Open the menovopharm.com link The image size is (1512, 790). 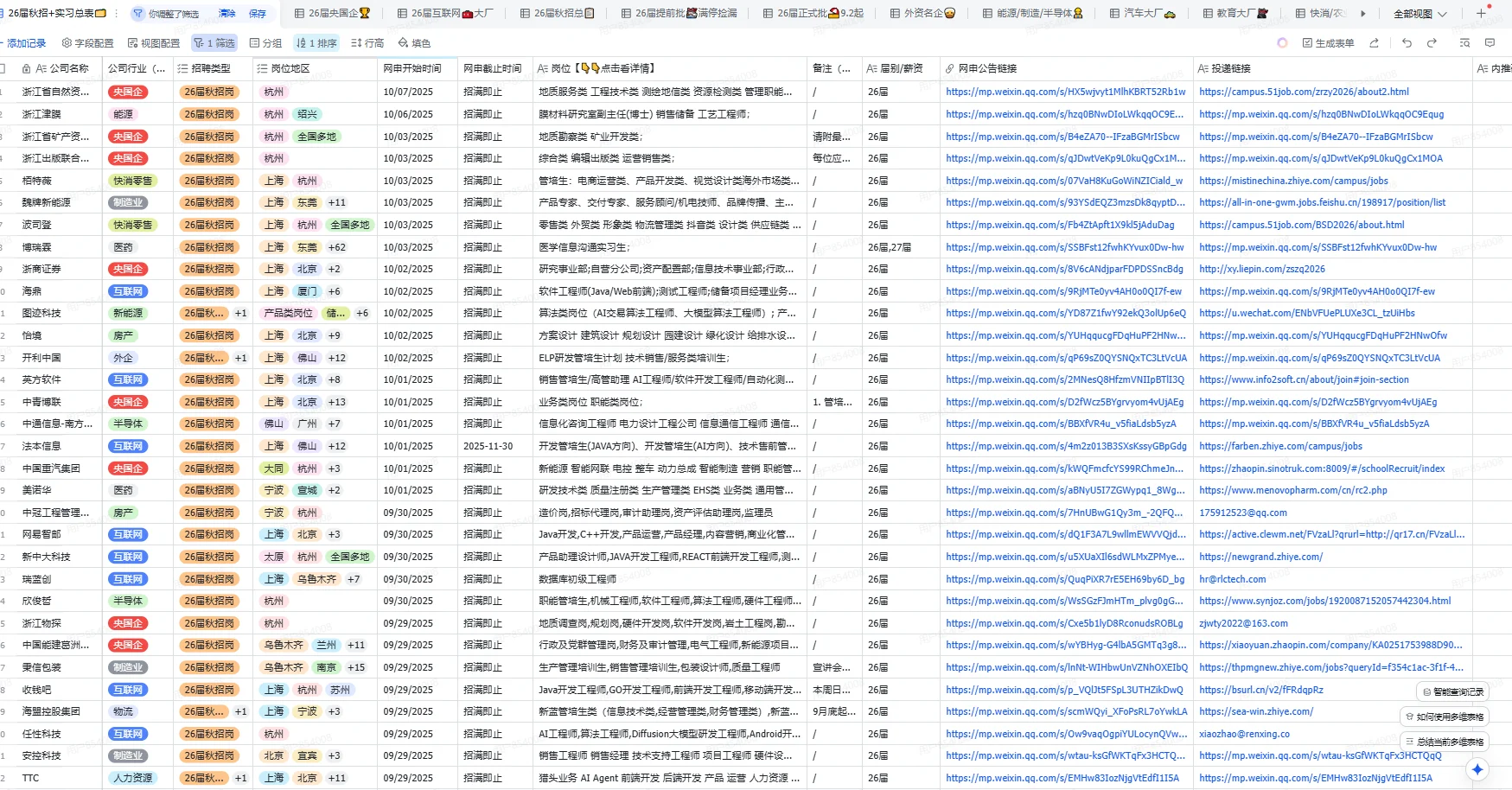1293,490
